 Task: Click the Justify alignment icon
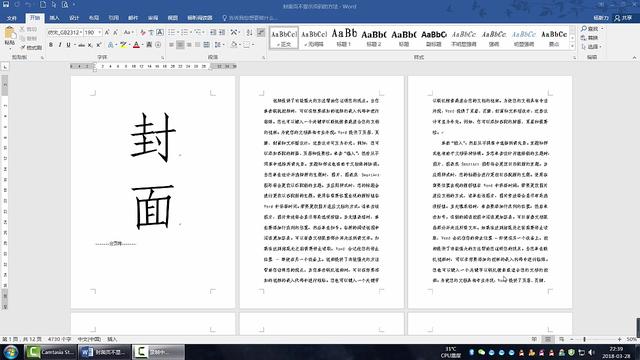(198, 45)
